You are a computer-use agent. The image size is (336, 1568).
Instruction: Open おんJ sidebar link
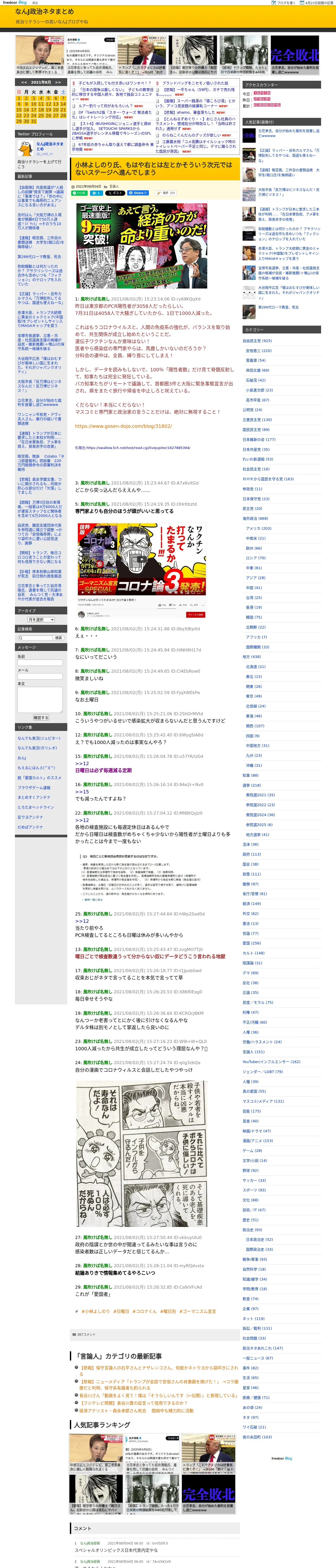pos(21,758)
